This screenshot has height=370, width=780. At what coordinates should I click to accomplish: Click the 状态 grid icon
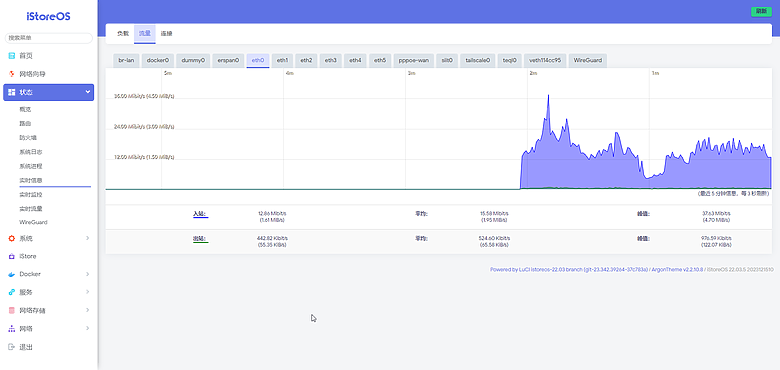click(x=12, y=92)
